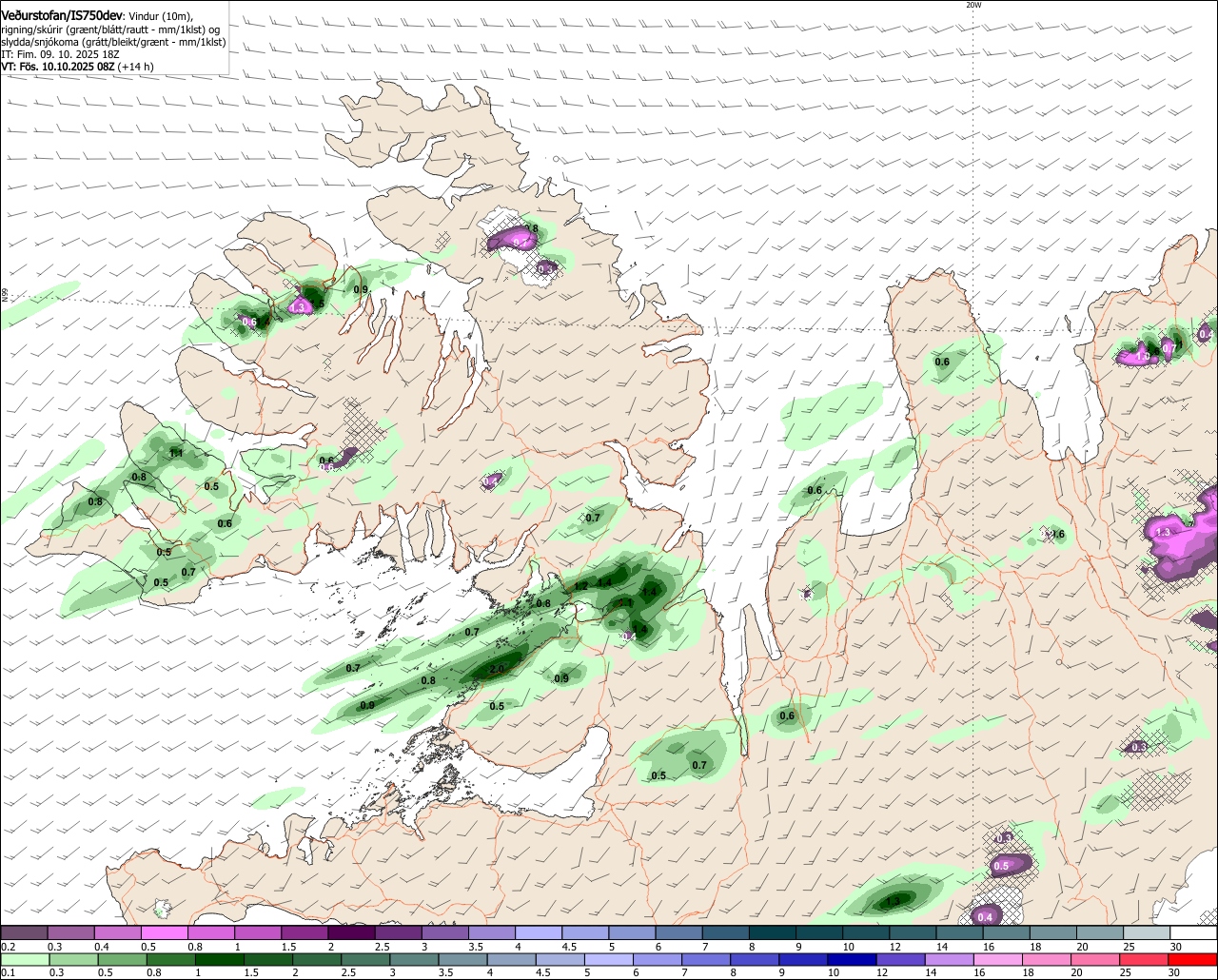Click the light green swatch between 0.3 and 0.5, bottom row
The height and width of the screenshot is (980, 1218).
[71, 959]
